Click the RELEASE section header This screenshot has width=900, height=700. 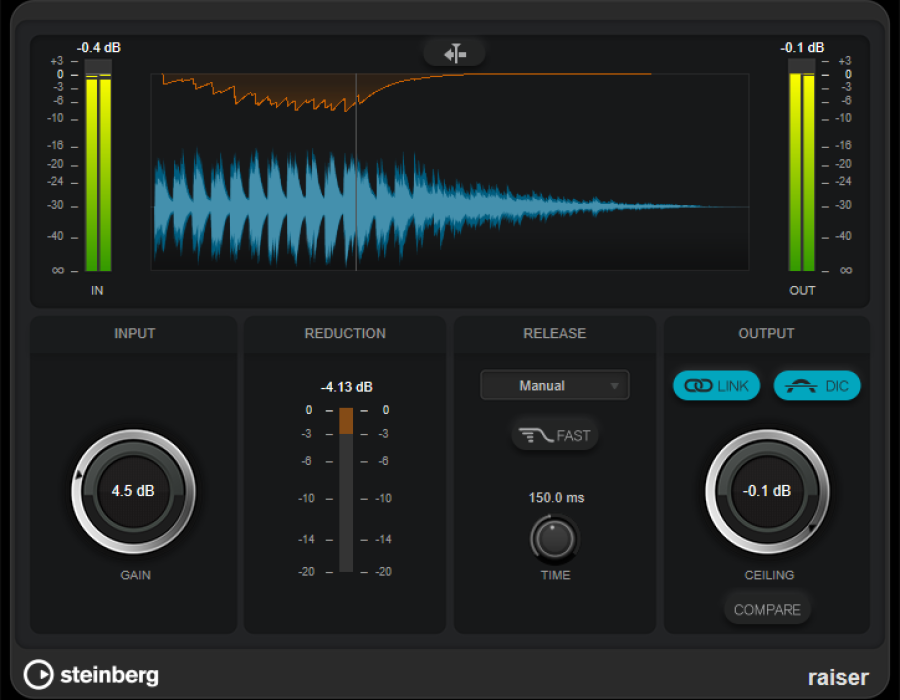[x=554, y=333]
